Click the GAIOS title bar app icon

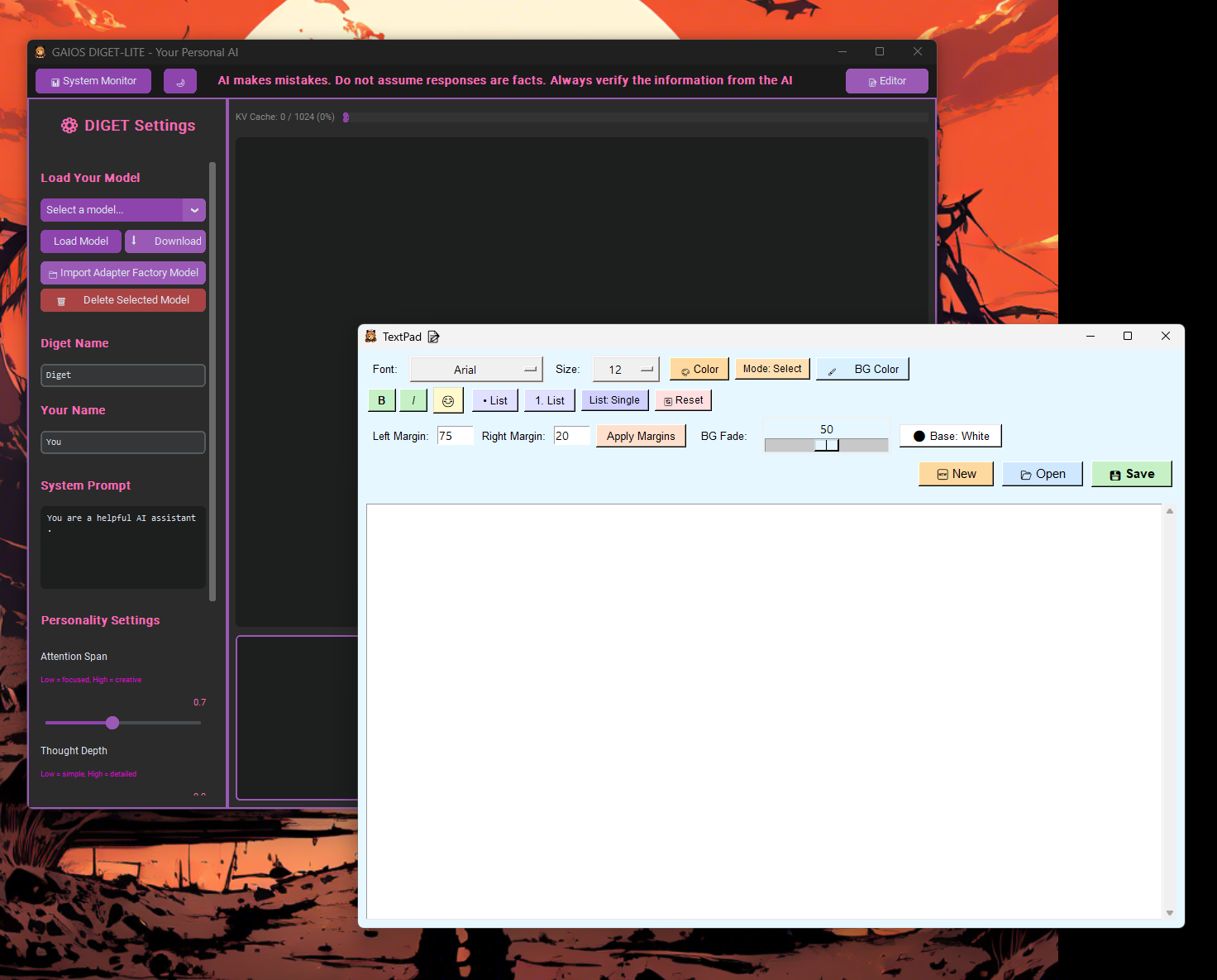(x=40, y=52)
